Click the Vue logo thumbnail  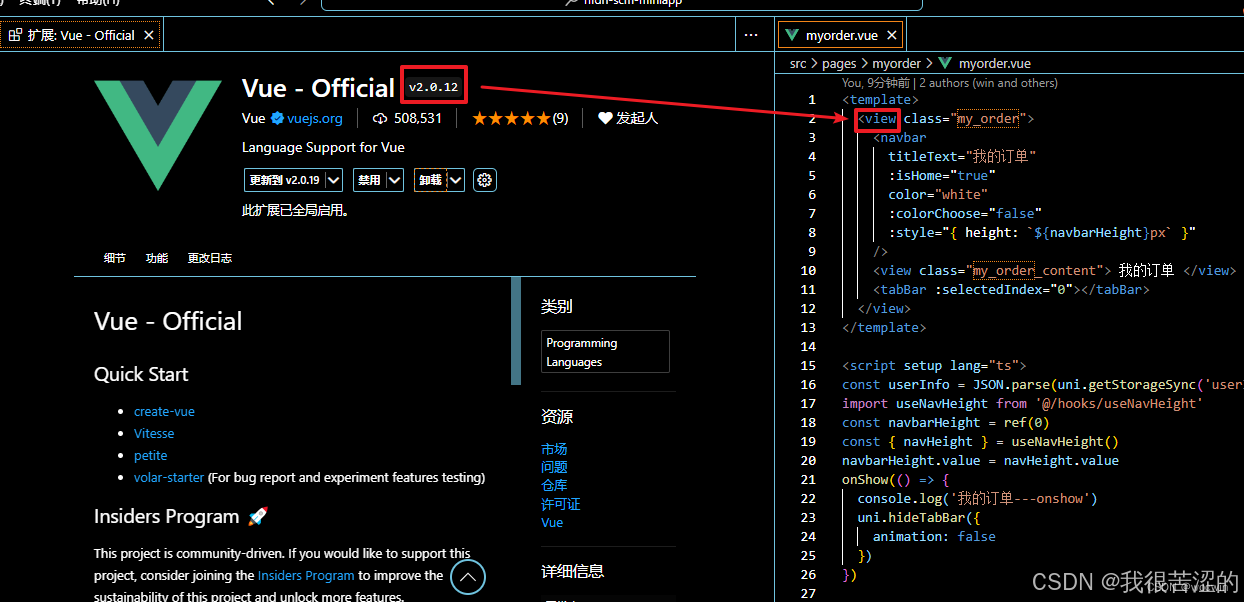[x=158, y=135]
